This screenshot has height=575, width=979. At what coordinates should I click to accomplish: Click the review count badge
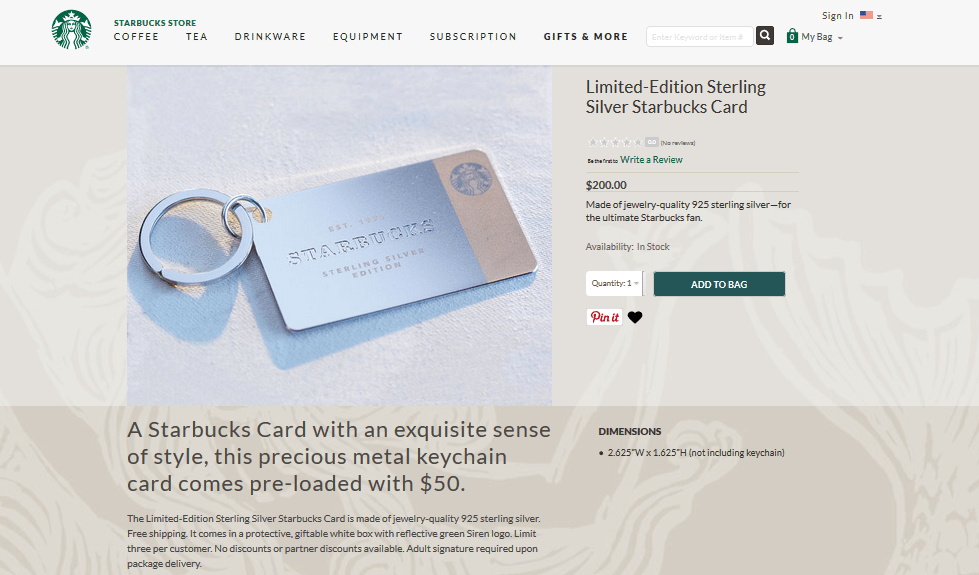(652, 142)
